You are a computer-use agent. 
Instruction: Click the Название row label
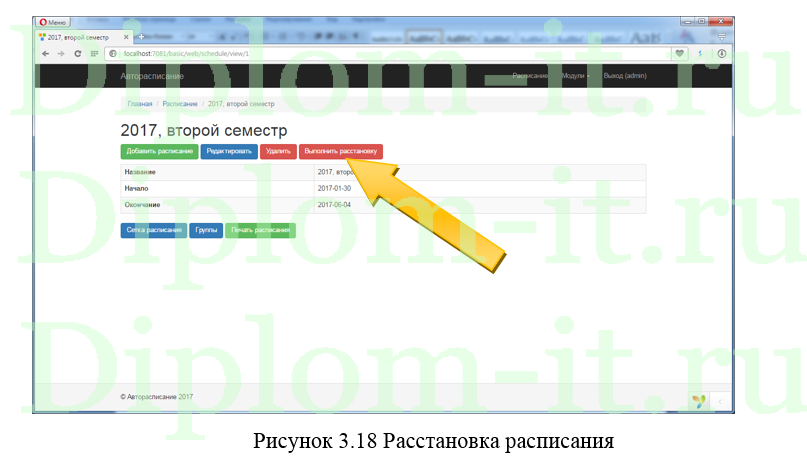click(140, 172)
